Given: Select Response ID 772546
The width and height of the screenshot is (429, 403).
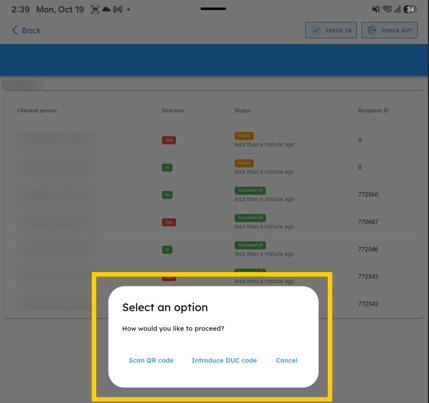Looking at the screenshot, I should click(368, 249).
